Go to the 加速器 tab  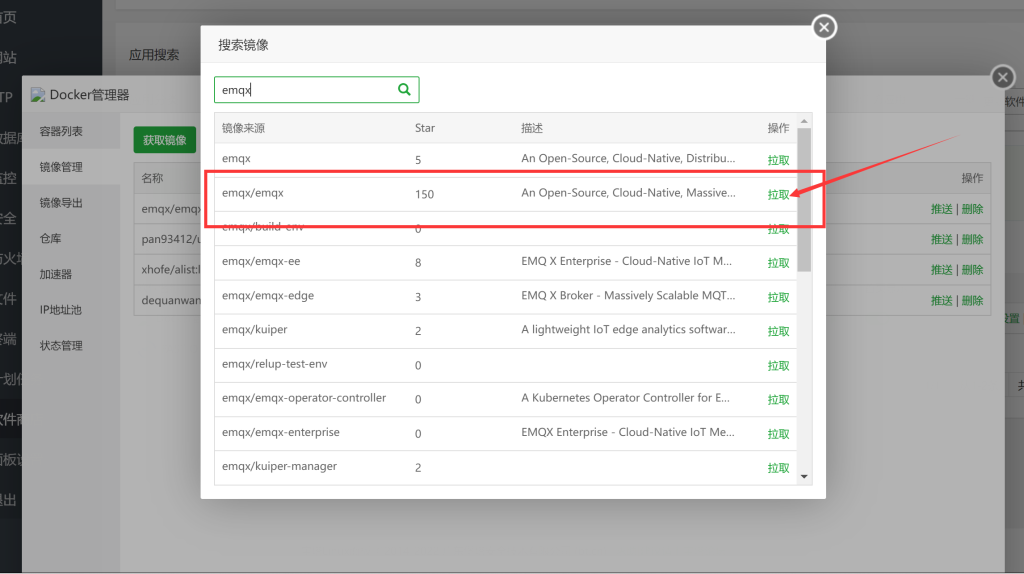pyautogui.click(x=55, y=274)
